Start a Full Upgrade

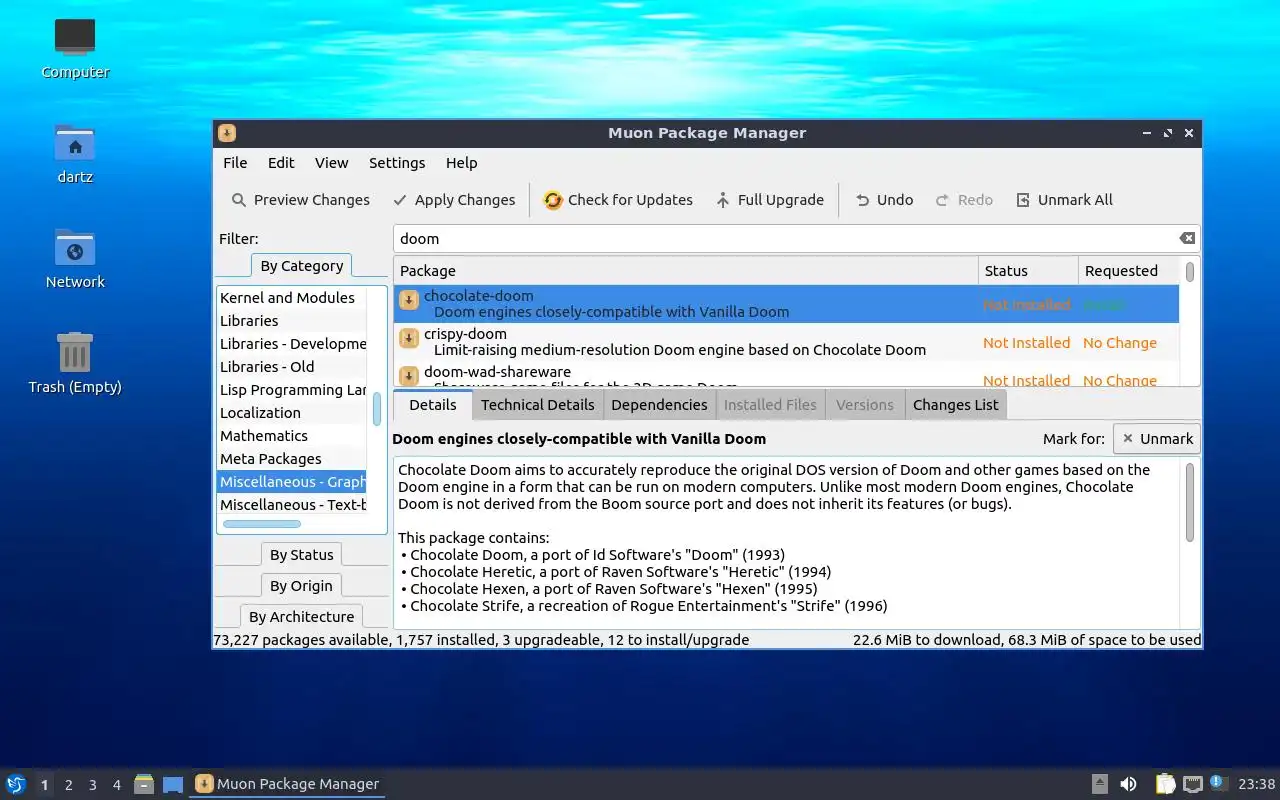click(x=770, y=200)
